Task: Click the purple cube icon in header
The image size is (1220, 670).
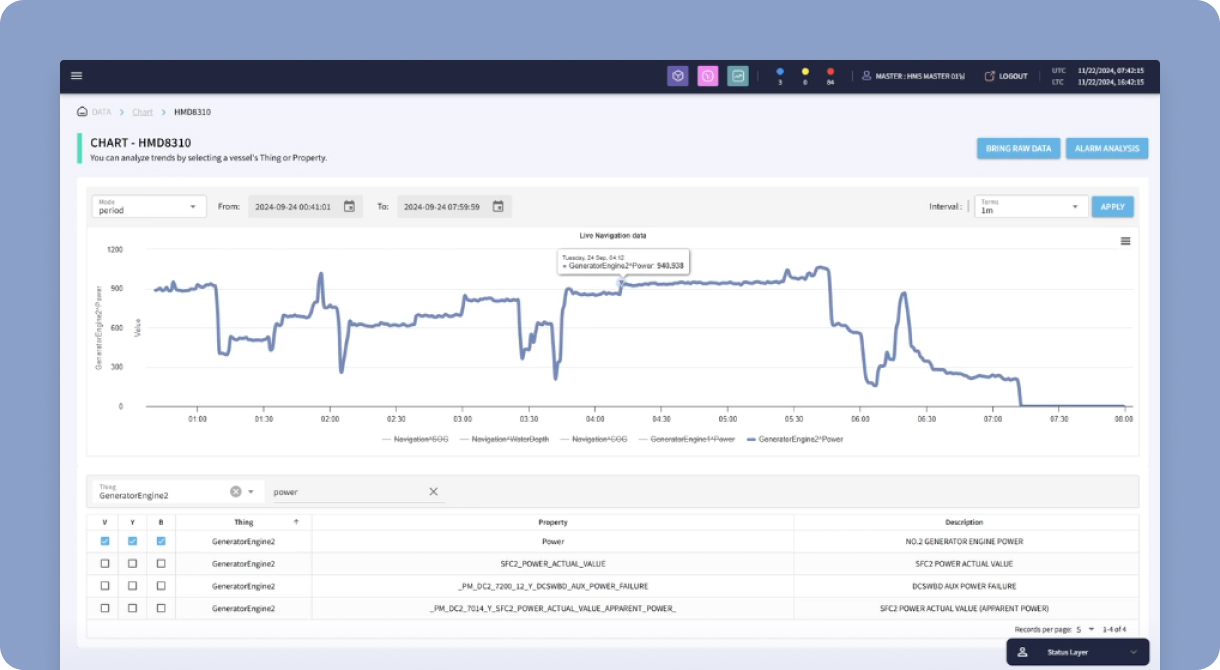Action: (x=678, y=76)
